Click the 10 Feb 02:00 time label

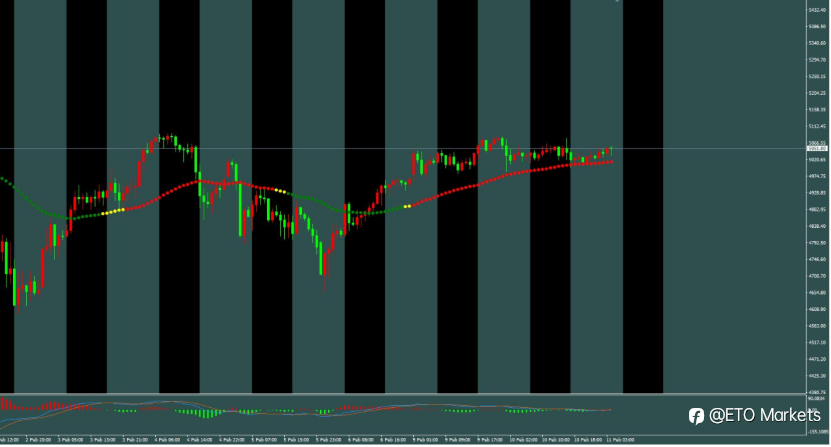click(x=523, y=440)
